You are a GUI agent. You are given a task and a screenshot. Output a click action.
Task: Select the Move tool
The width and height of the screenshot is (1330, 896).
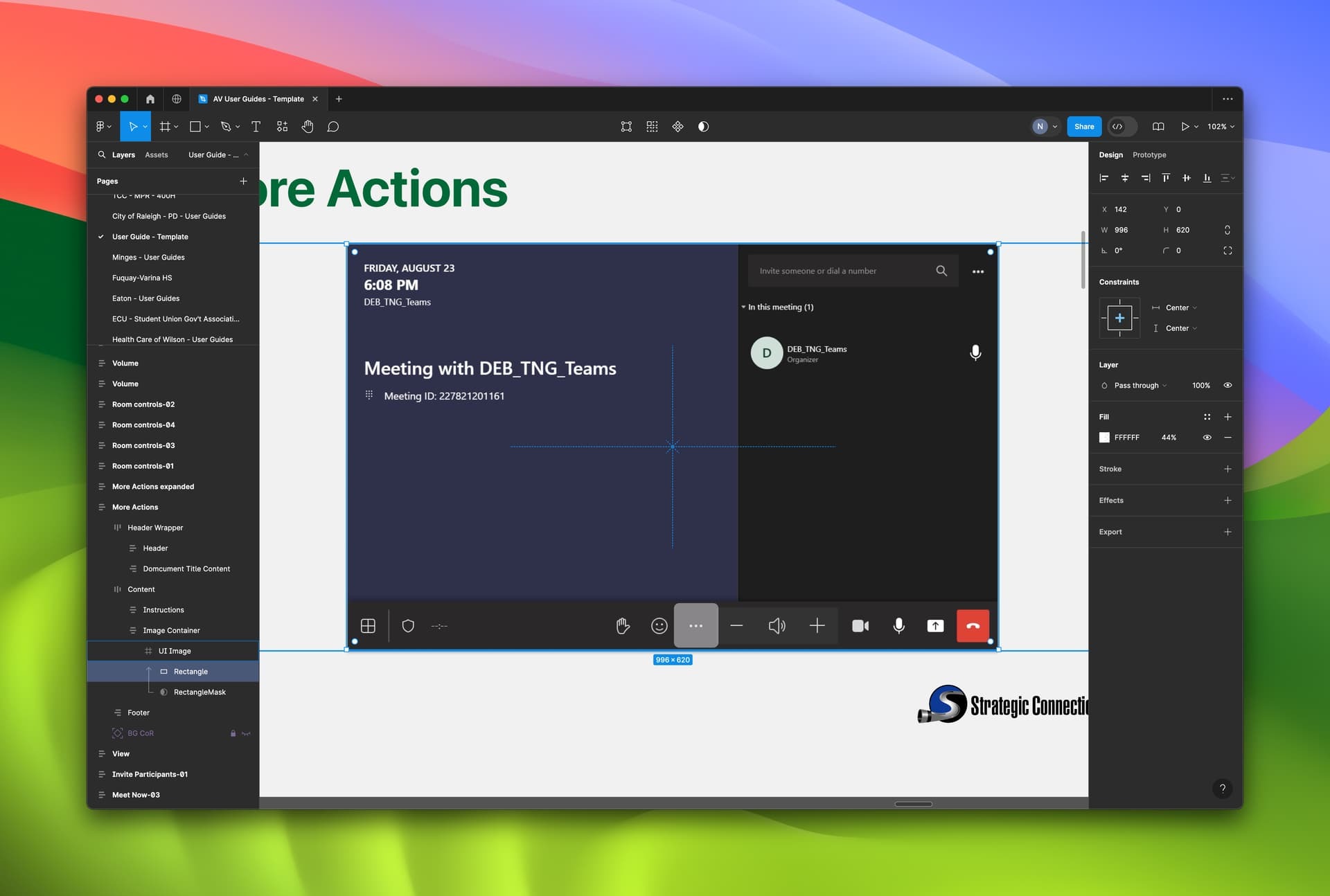(x=132, y=127)
